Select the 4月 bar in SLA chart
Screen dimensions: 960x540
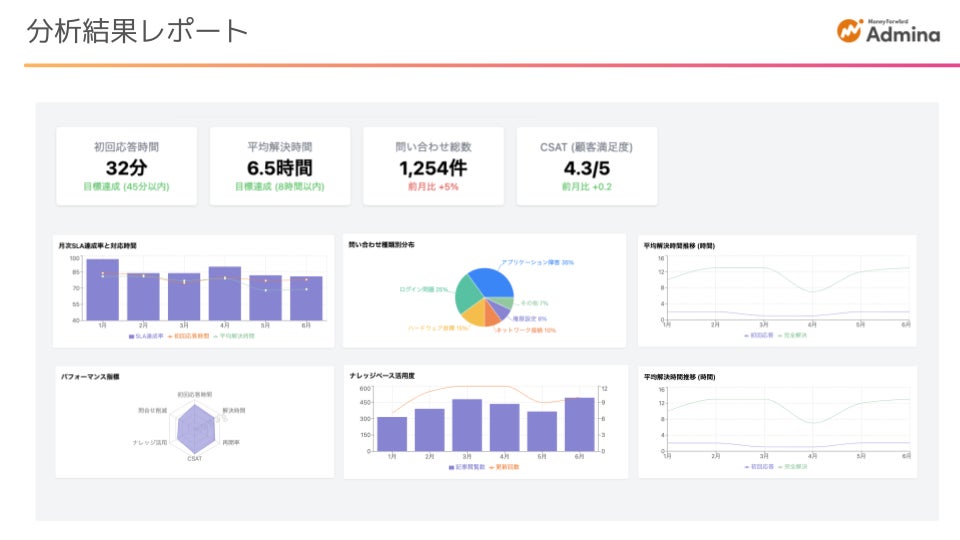point(225,293)
